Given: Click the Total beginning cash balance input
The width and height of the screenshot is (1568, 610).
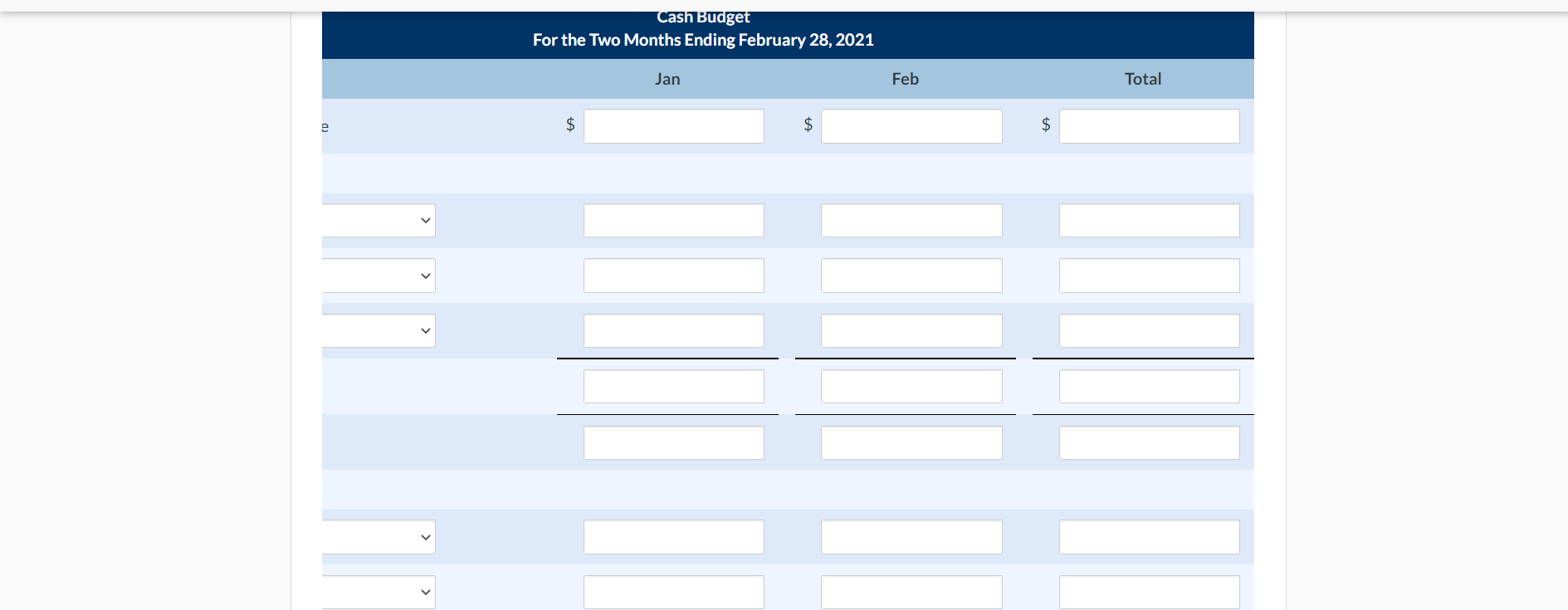Looking at the screenshot, I should tap(1149, 126).
